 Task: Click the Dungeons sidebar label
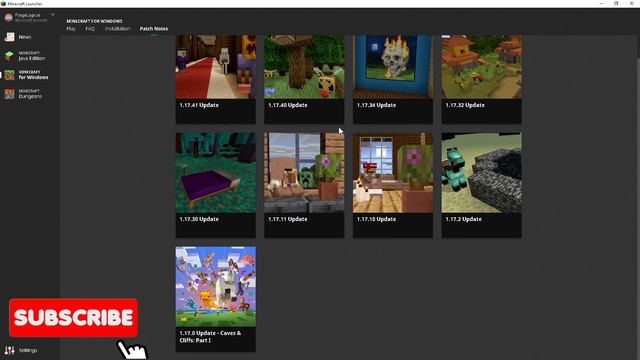(30, 96)
